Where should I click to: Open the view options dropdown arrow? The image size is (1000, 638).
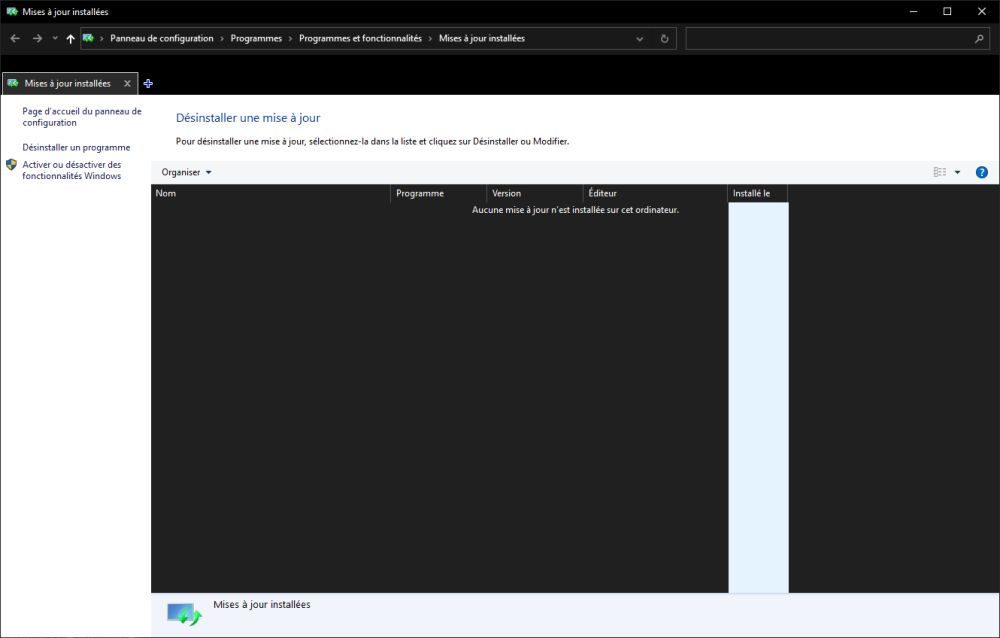click(957, 172)
